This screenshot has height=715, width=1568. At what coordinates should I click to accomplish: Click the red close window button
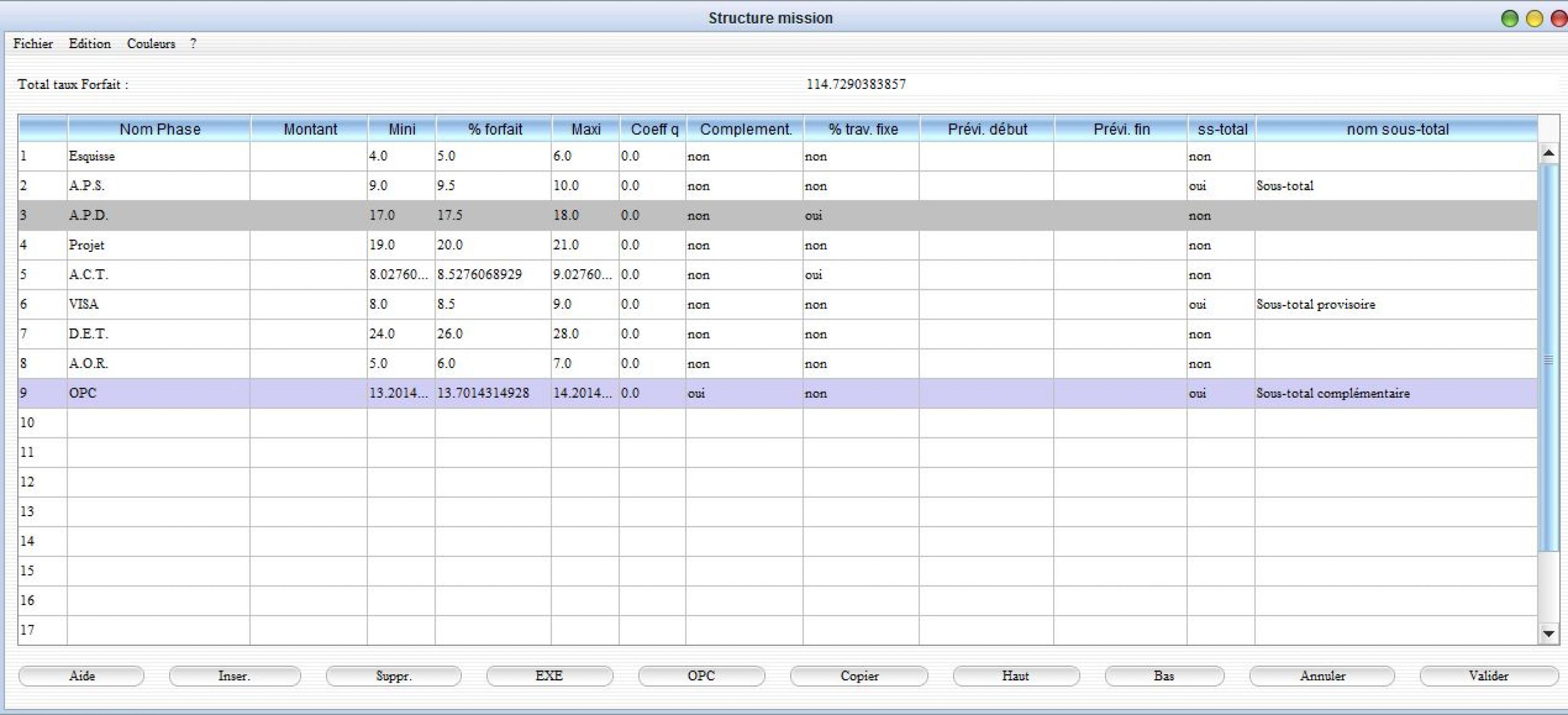click(1559, 19)
